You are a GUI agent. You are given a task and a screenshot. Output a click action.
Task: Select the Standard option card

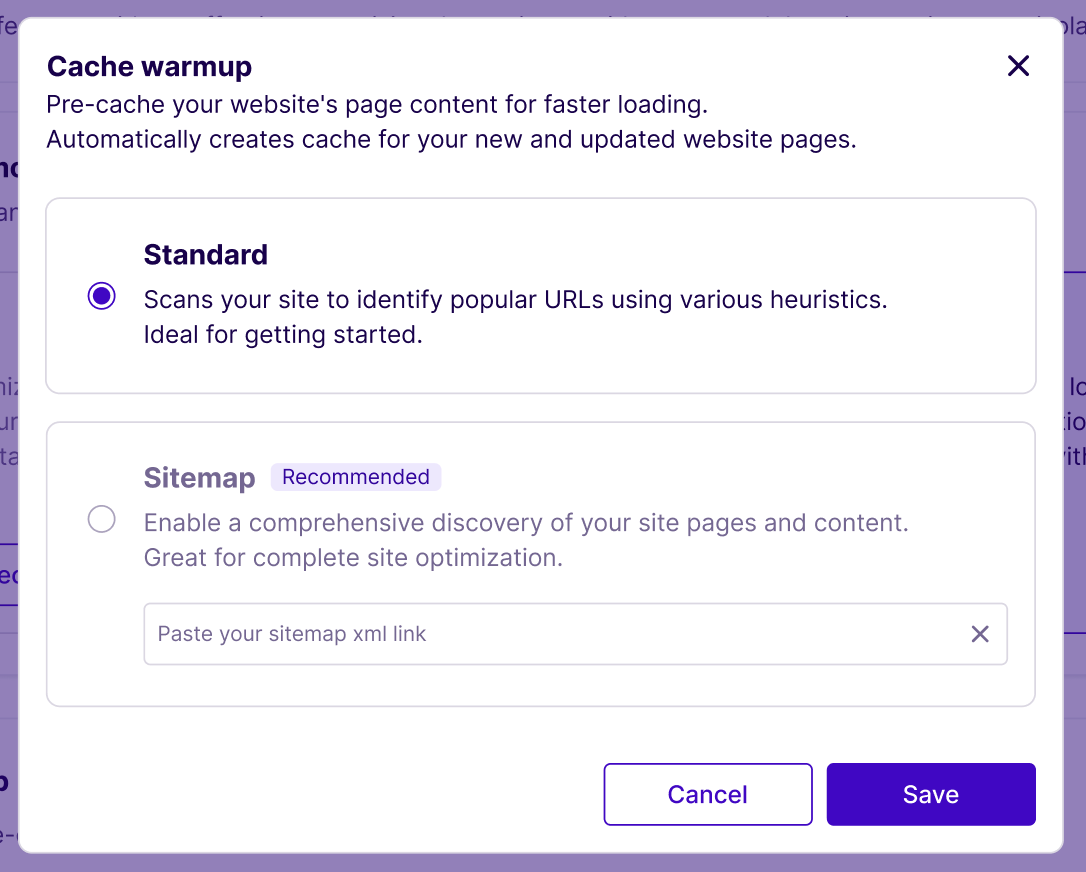[x=540, y=295]
